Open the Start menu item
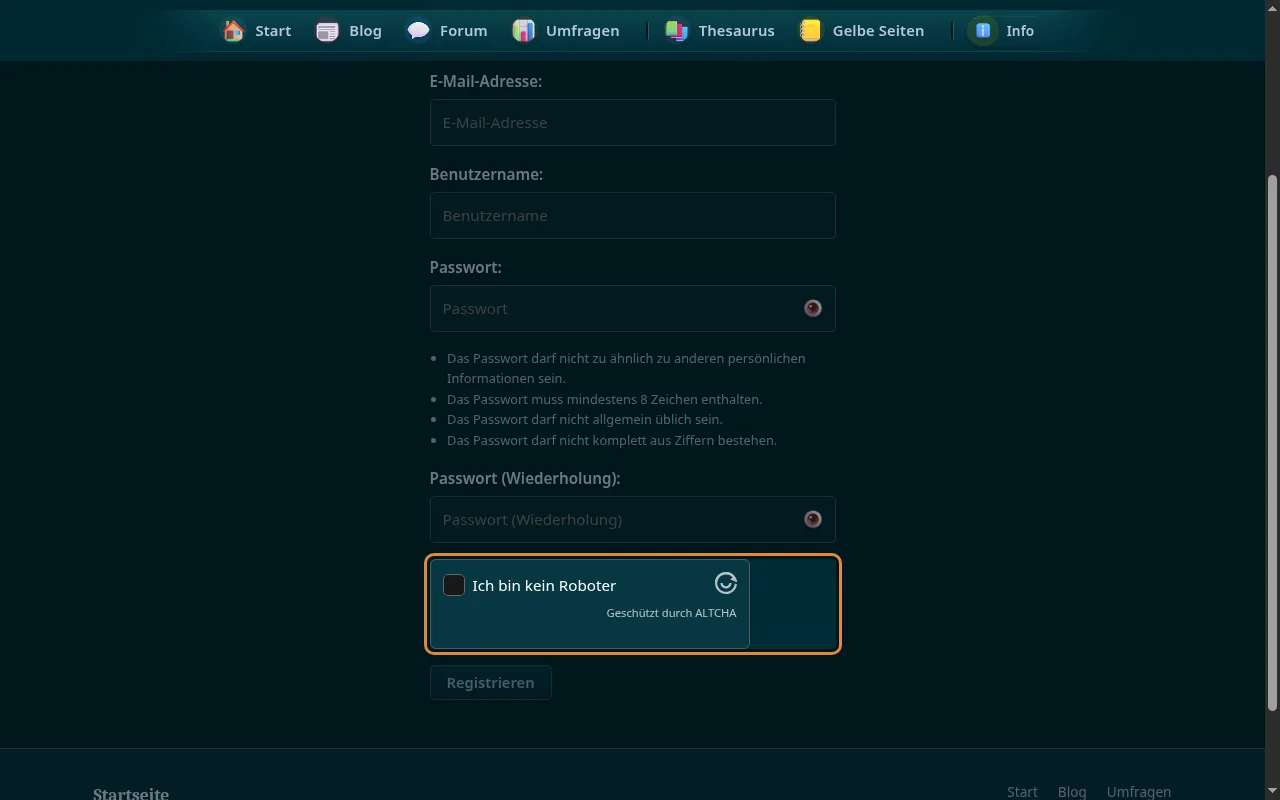 click(257, 31)
